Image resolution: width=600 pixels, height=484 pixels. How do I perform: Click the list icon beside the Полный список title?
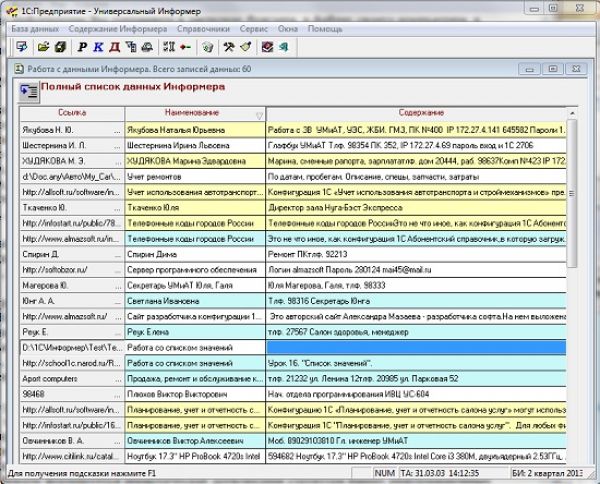29,91
